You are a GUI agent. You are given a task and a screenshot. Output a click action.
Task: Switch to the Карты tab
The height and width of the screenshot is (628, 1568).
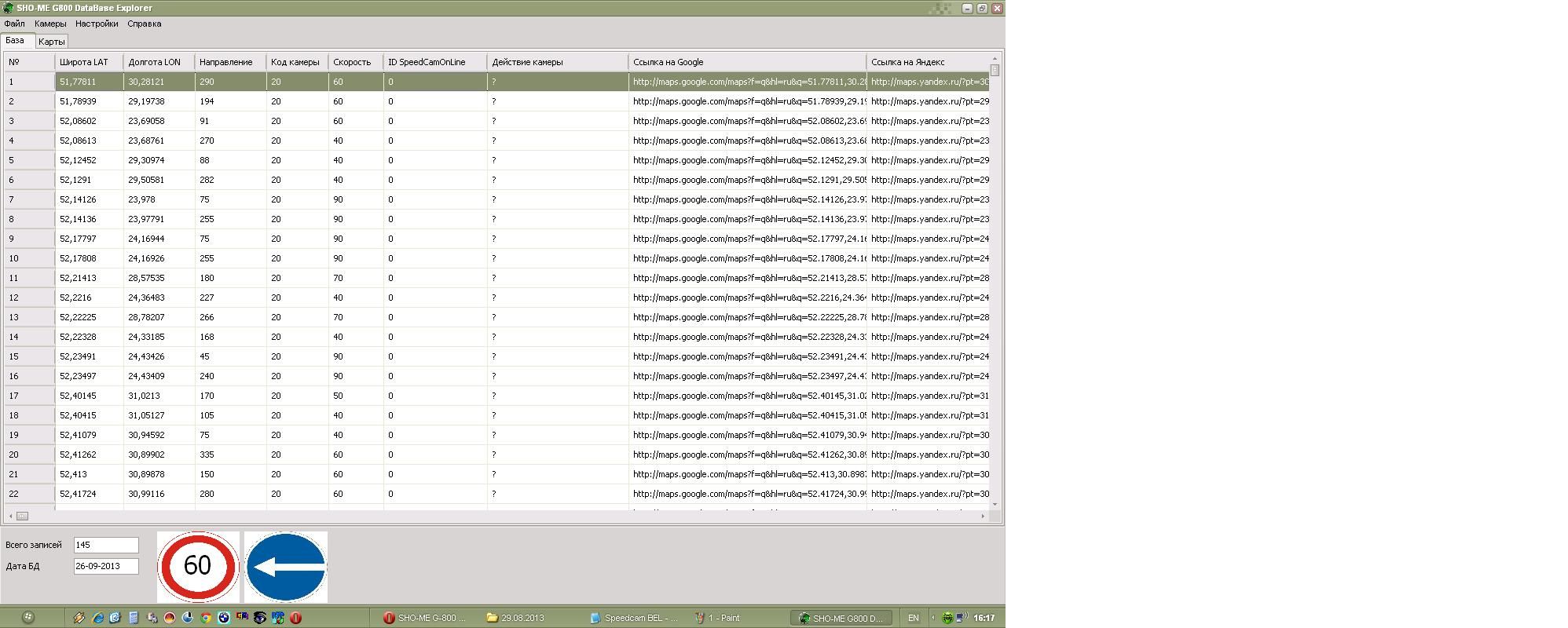[52, 42]
